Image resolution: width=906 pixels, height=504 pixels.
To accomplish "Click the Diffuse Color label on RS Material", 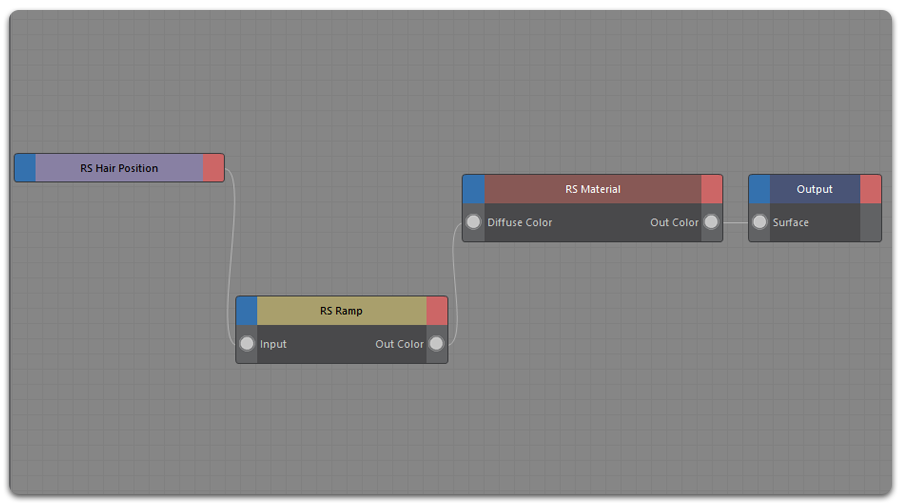I will click(519, 222).
